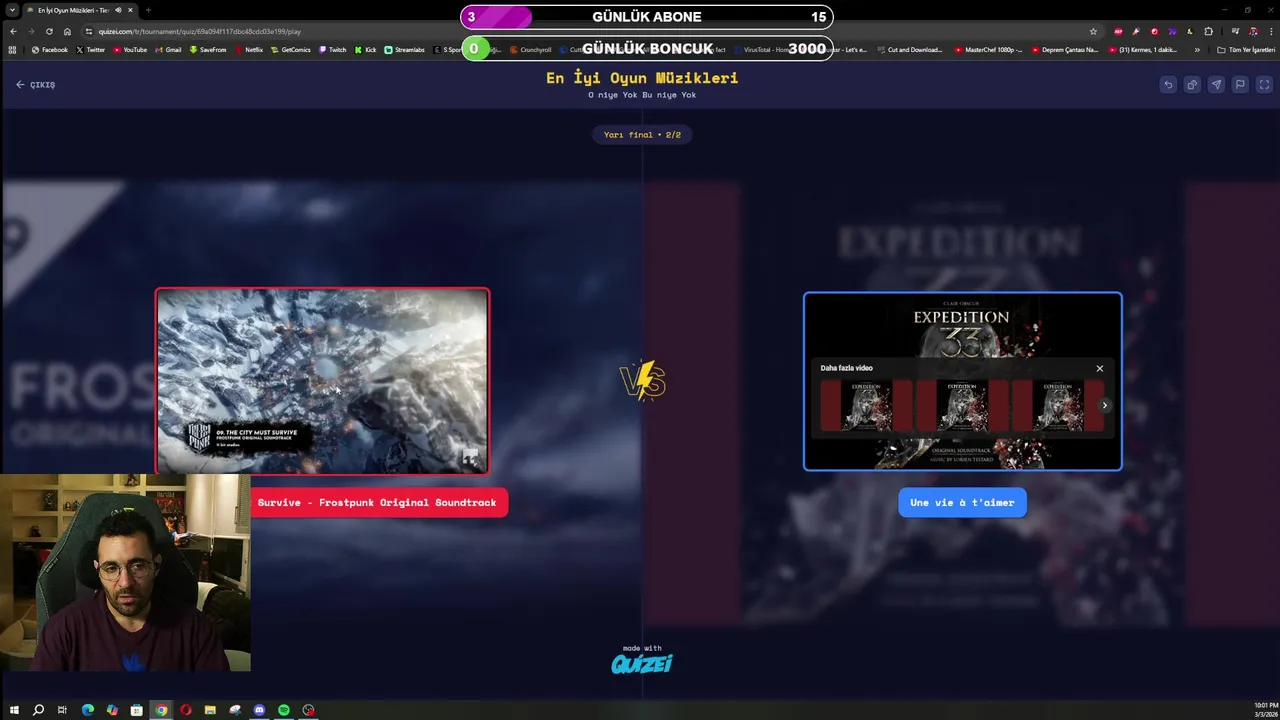The width and height of the screenshot is (1280, 720).
Task: Open the Kick bookmark
Action: pyautogui.click(x=365, y=49)
